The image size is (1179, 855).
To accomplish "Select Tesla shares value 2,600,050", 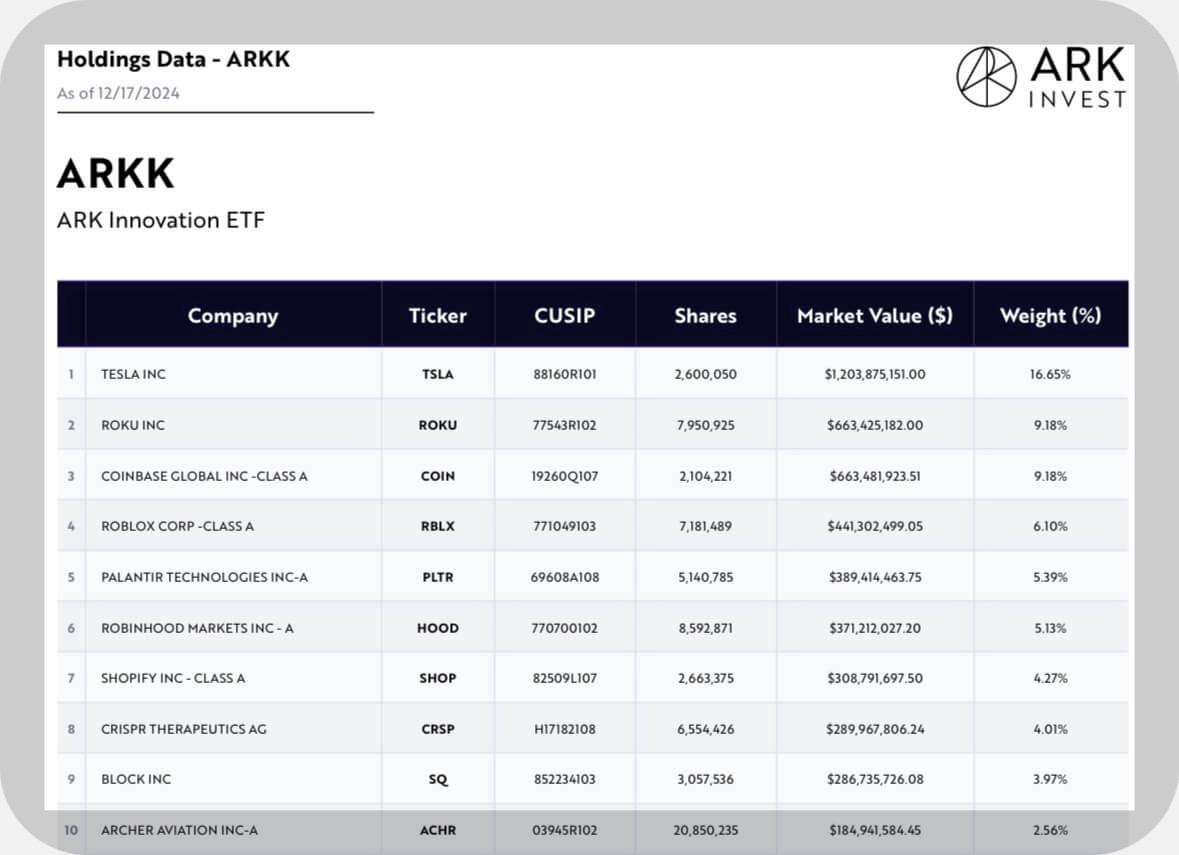I will pyautogui.click(x=705, y=374).
